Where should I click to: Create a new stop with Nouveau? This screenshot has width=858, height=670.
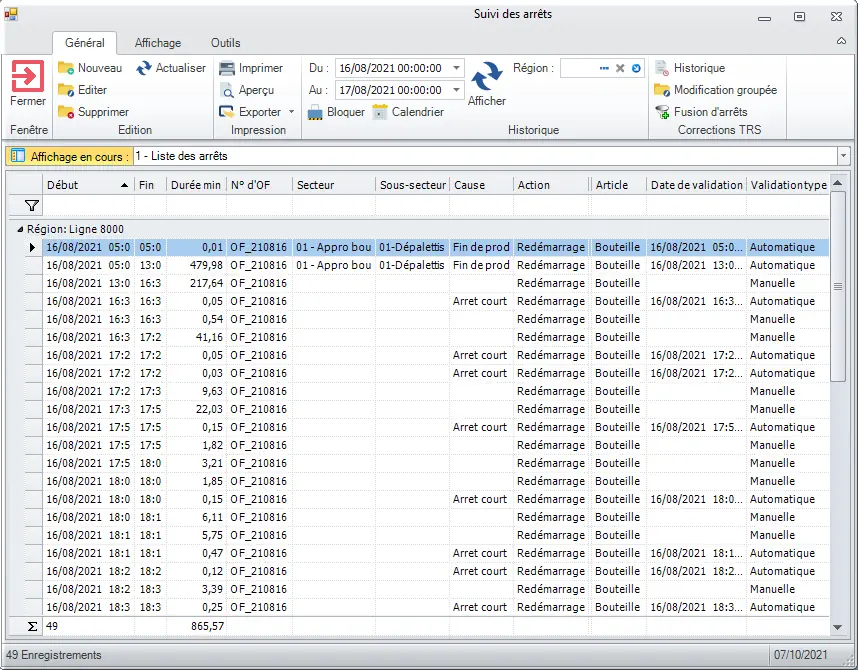point(90,68)
